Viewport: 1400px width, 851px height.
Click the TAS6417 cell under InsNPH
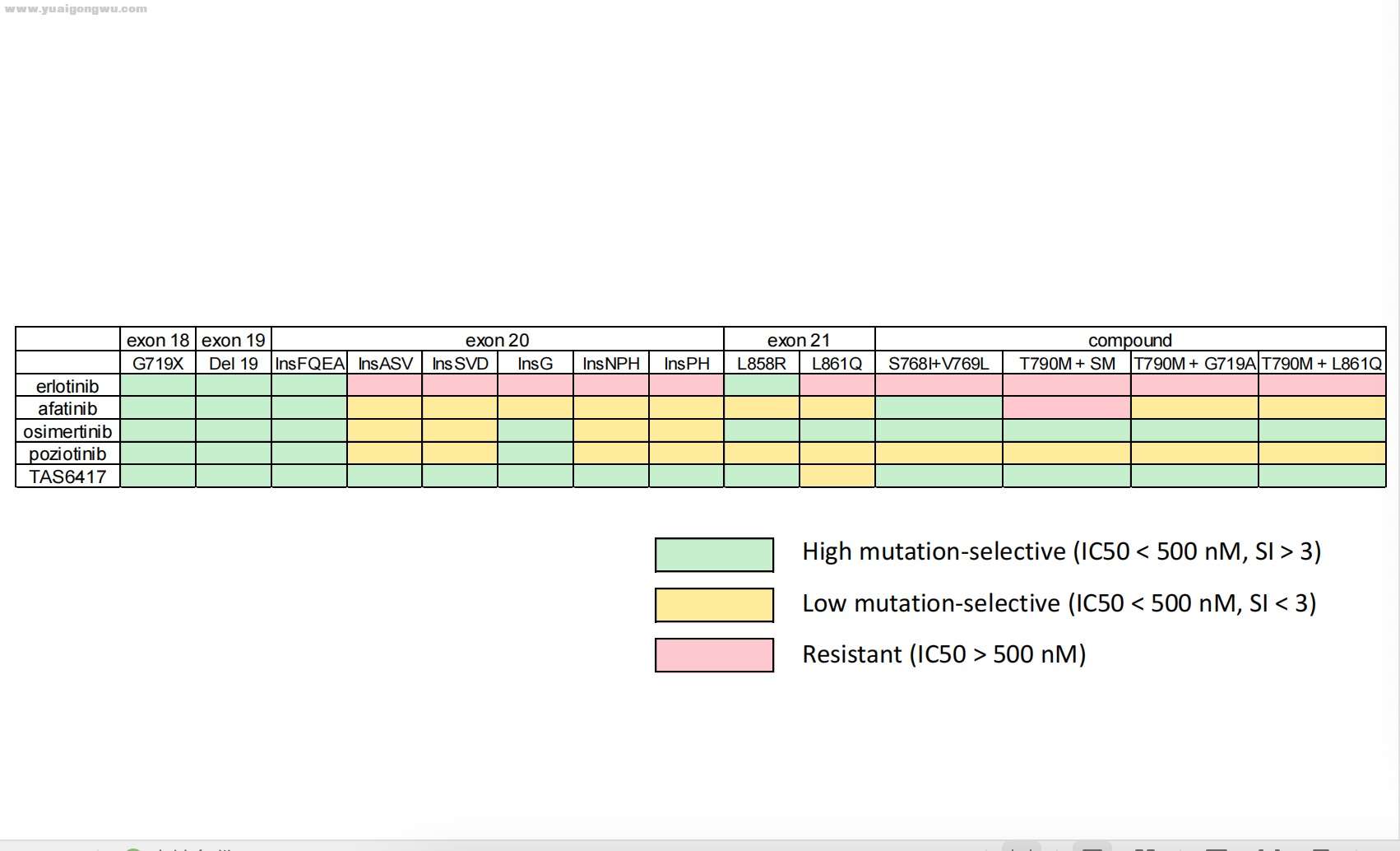(611, 477)
